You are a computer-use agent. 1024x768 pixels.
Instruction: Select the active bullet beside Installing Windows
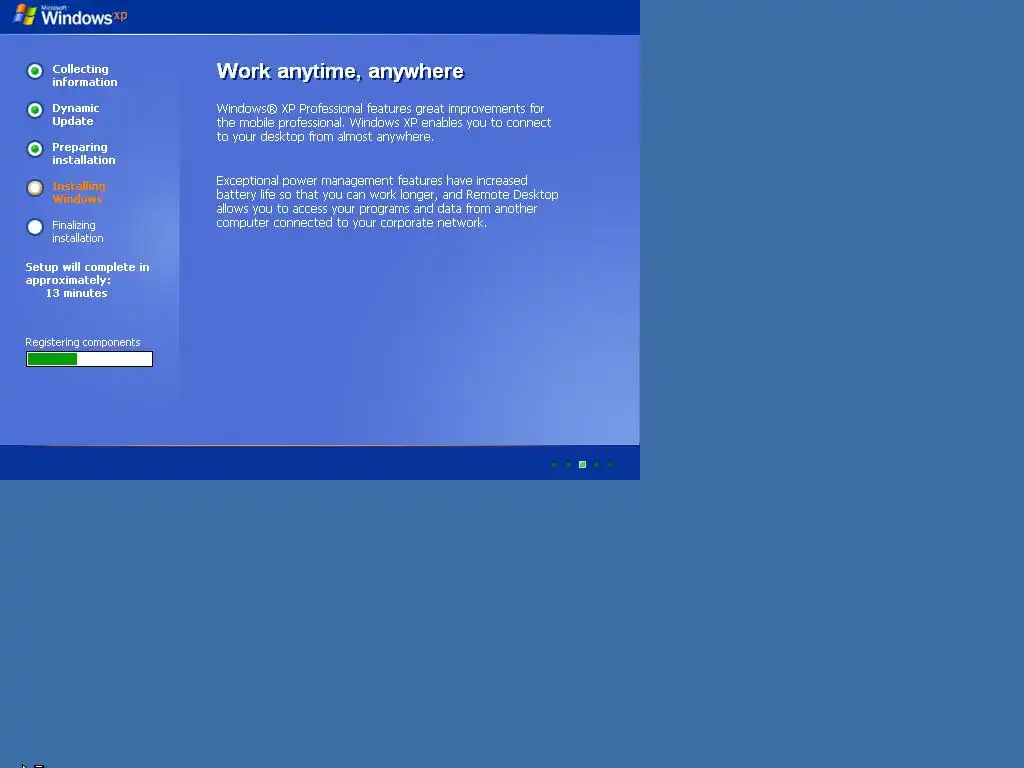(35, 188)
